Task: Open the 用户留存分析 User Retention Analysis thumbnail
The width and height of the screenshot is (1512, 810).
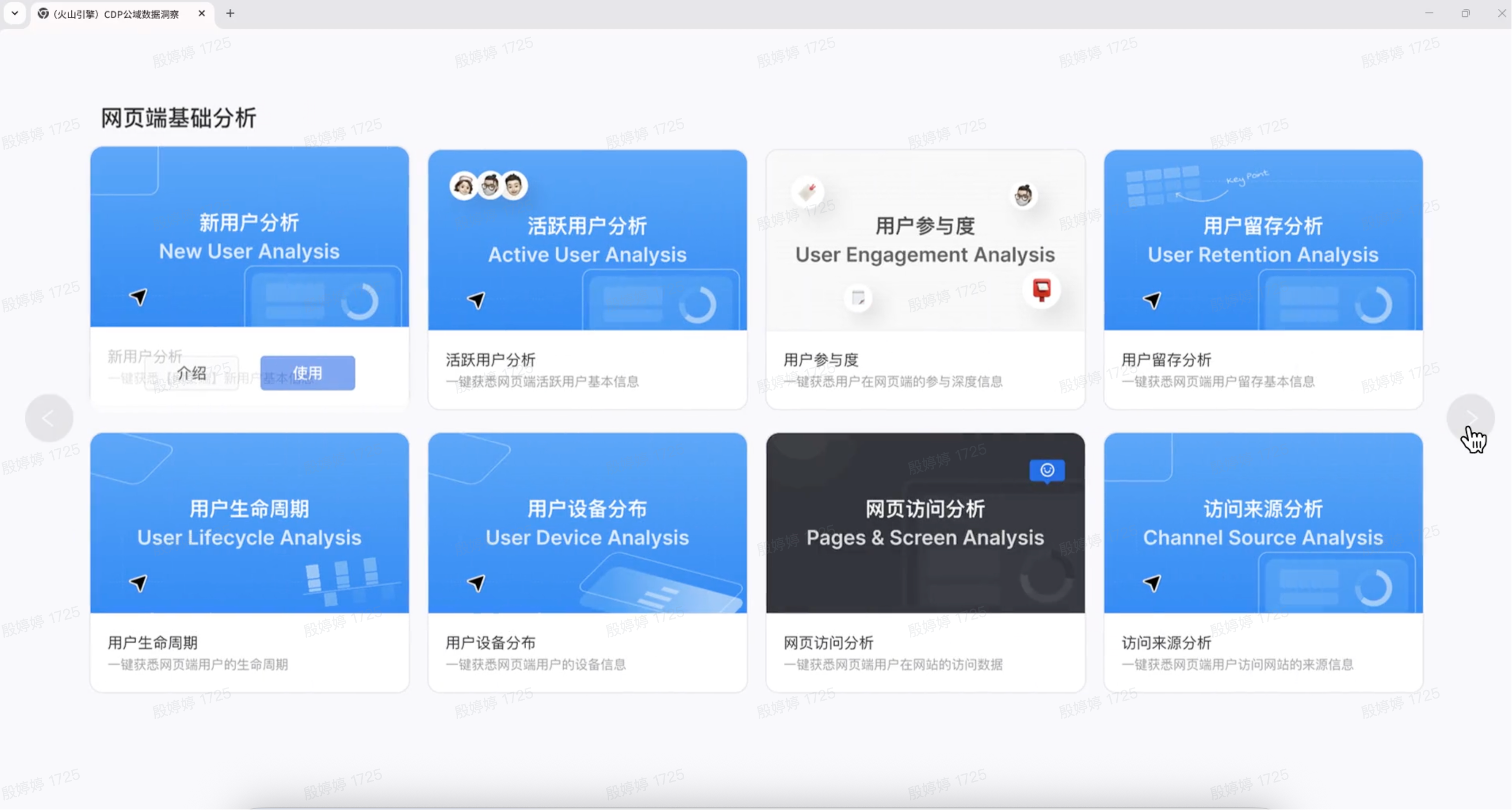Action: pyautogui.click(x=1264, y=240)
